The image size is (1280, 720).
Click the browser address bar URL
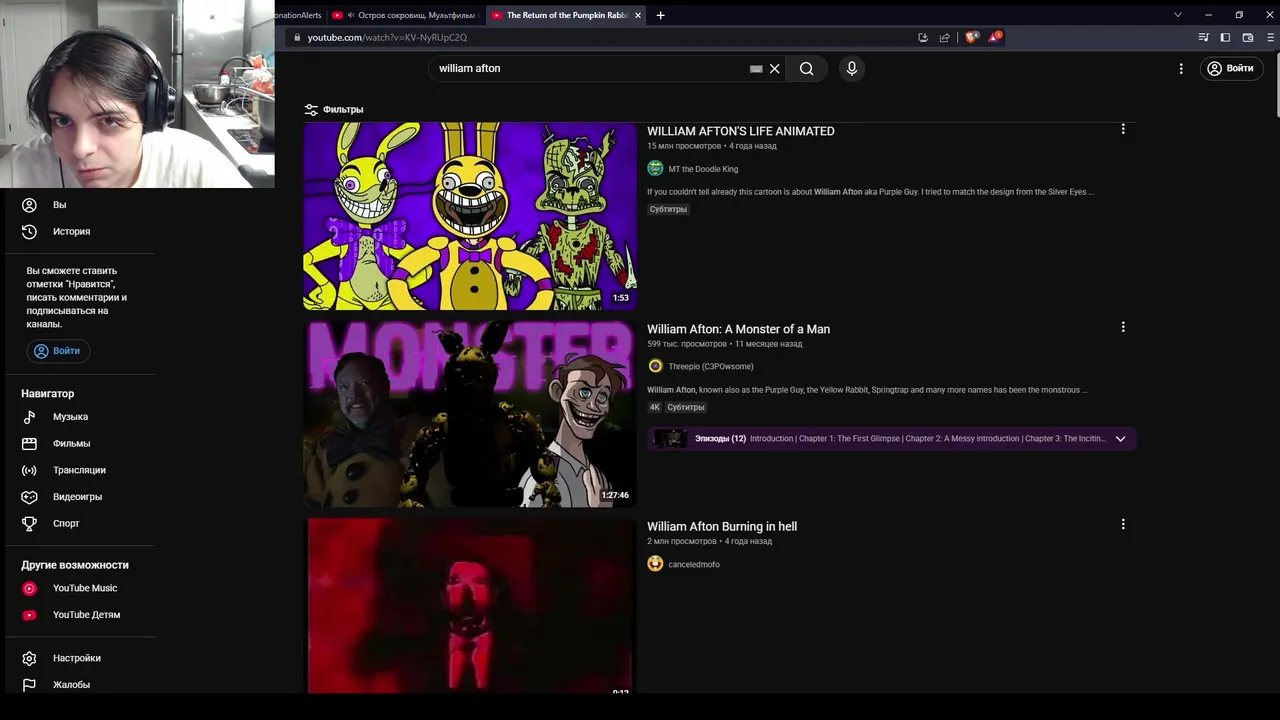(387, 37)
